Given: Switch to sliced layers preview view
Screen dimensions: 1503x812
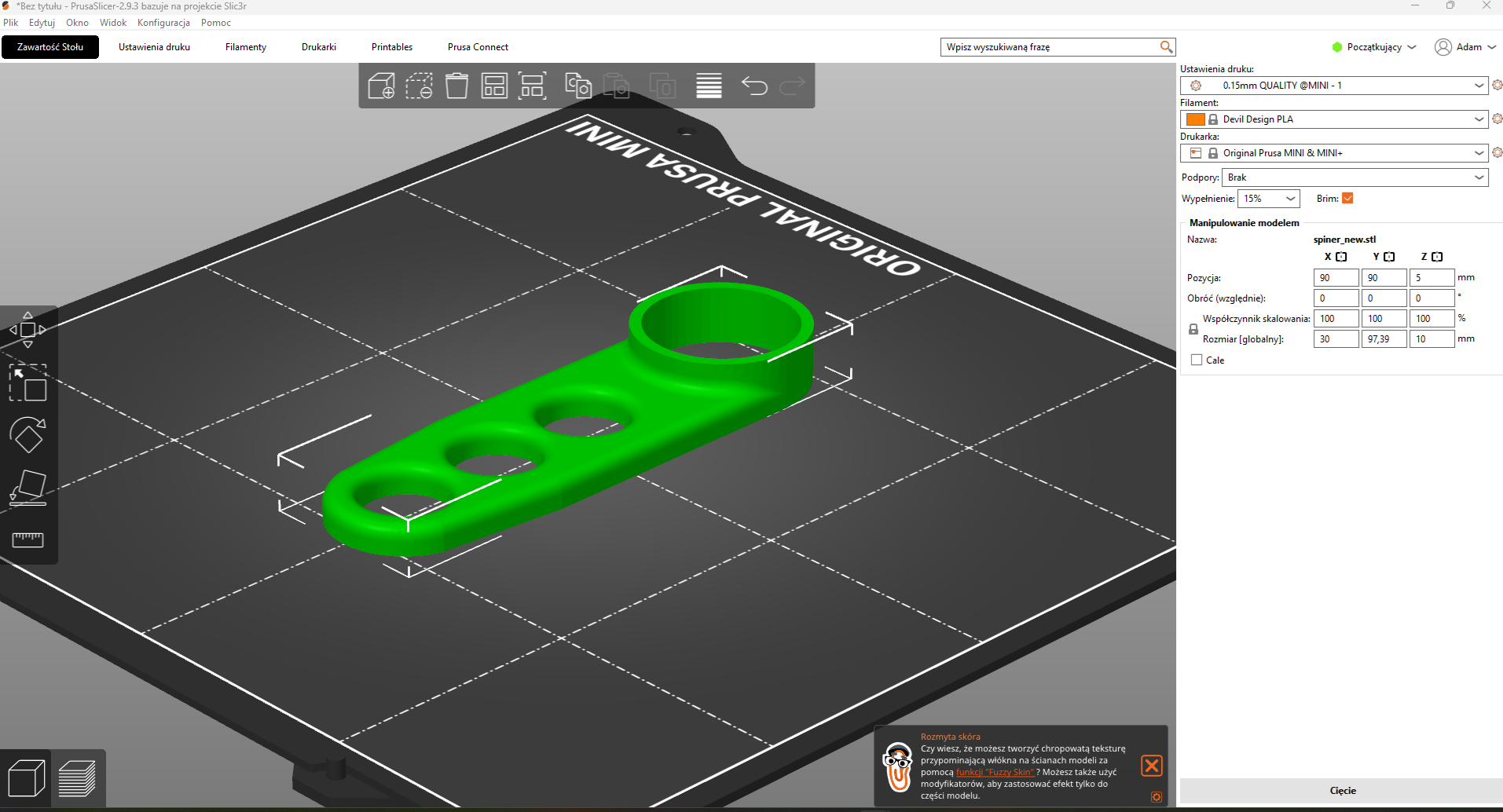Looking at the screenshot, I should (x=77, y=778).
